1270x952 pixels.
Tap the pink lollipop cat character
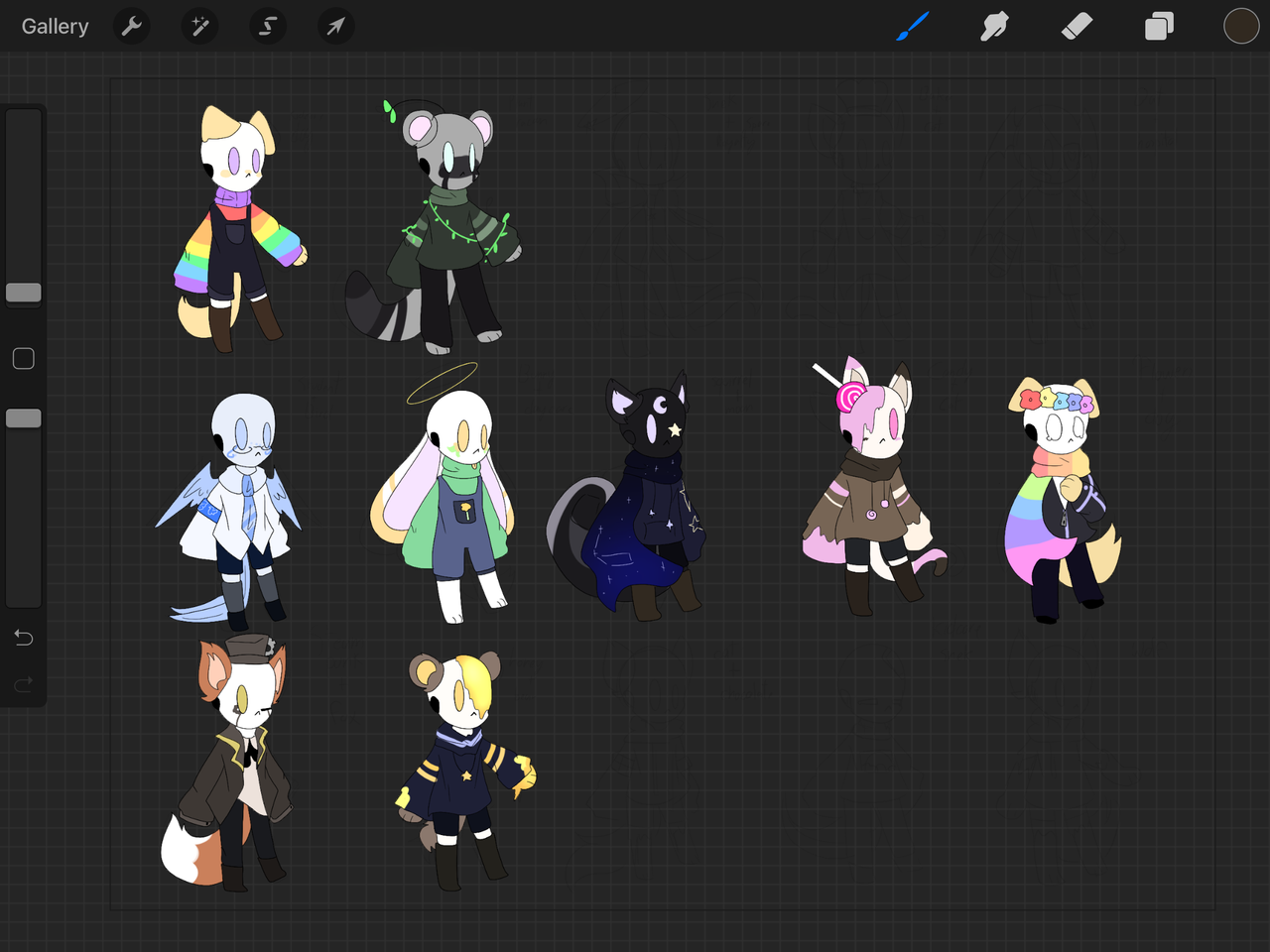pos(873,486)
